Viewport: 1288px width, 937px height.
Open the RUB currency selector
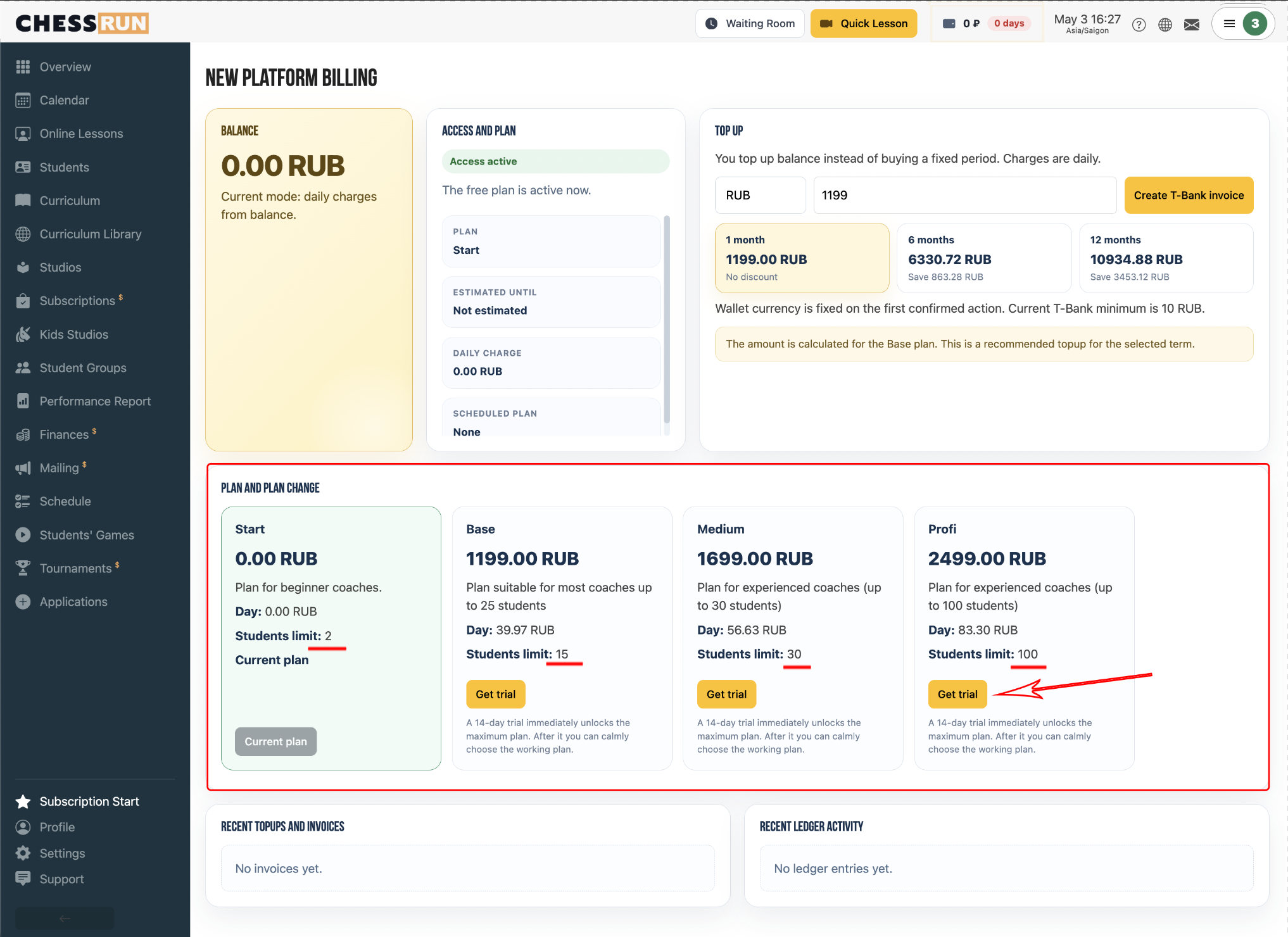tap(760, 195)
